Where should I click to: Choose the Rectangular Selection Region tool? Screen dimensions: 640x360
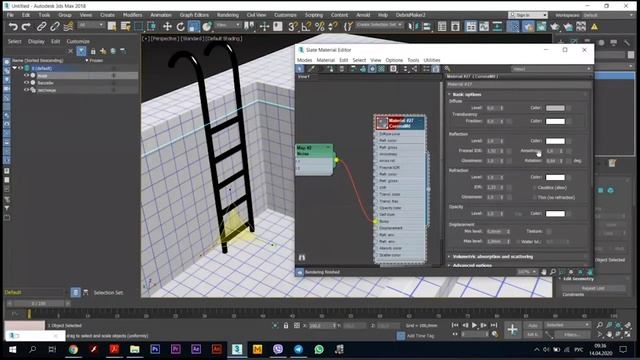point(139,27)
